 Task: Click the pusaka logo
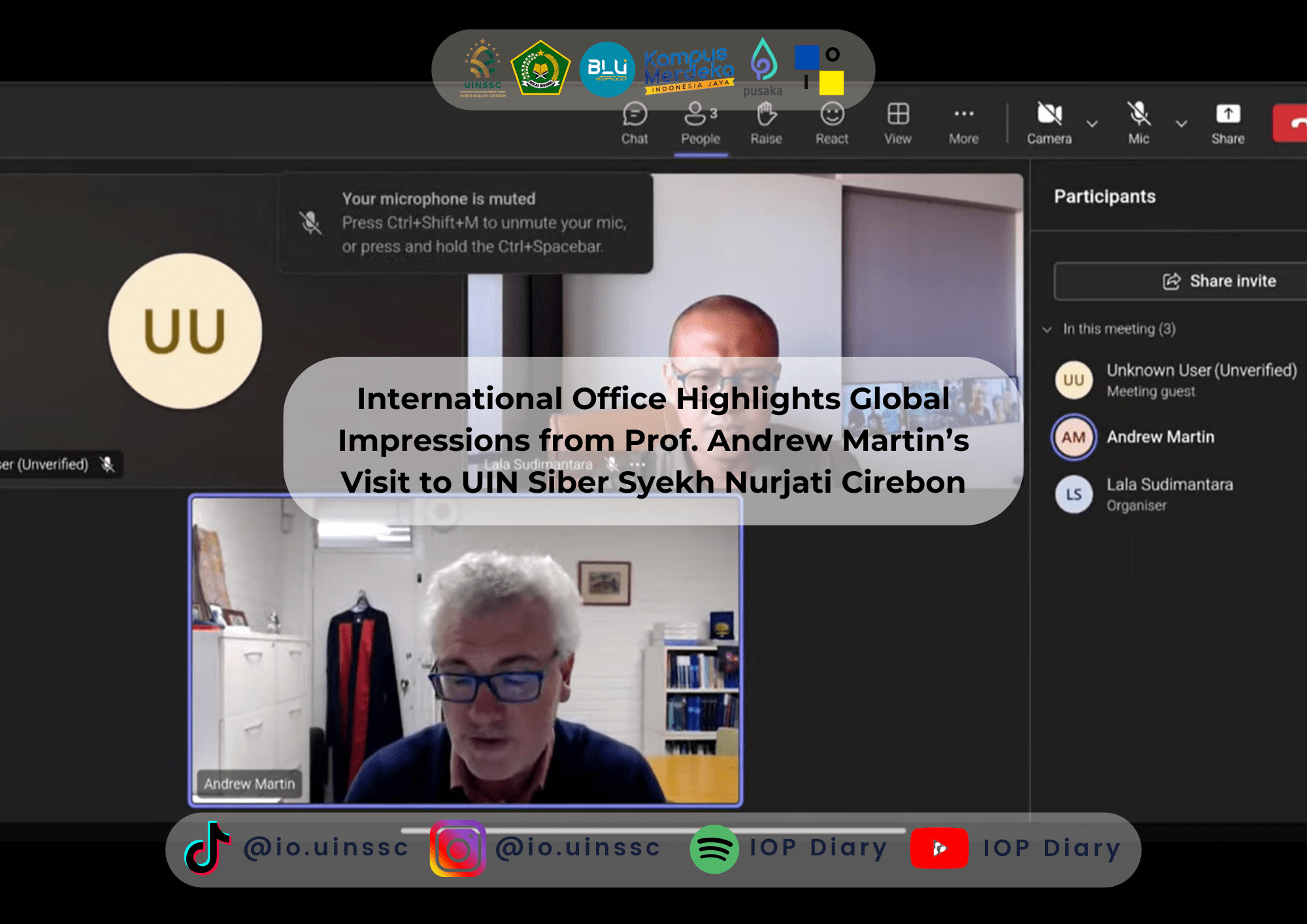[x=763, y=68]
